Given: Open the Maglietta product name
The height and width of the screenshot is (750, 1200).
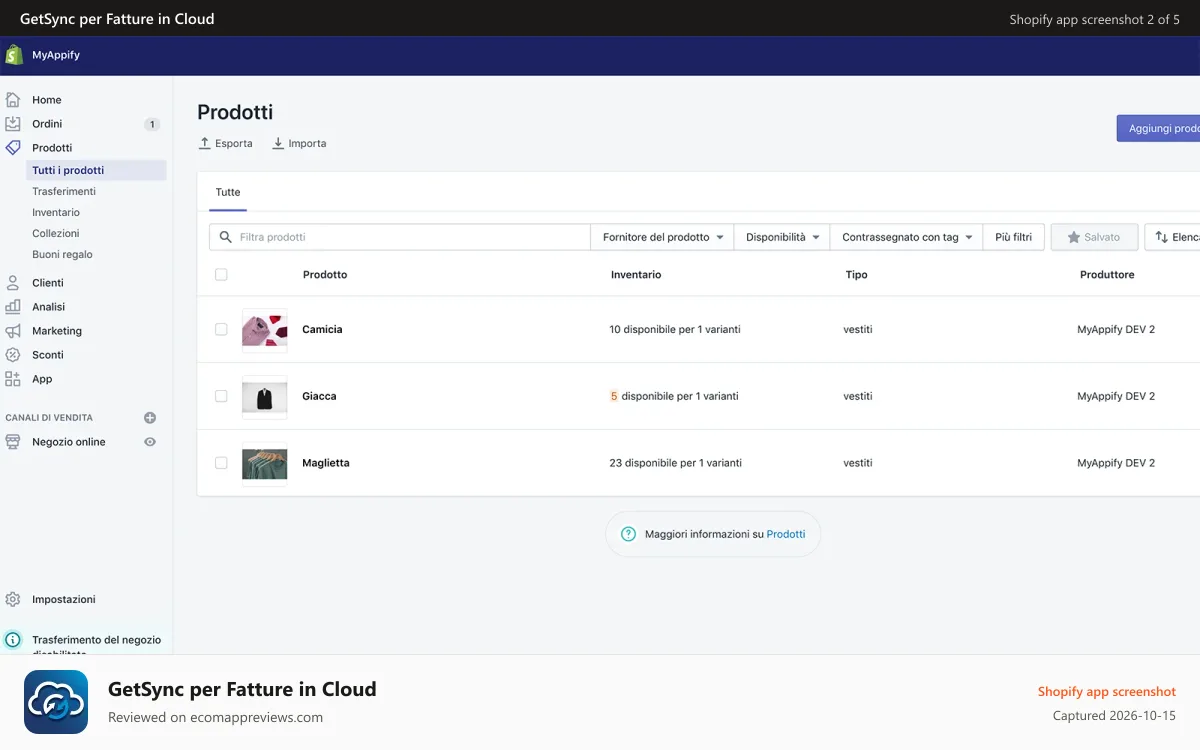Looking at the screenshot, I should pos(326,463).
